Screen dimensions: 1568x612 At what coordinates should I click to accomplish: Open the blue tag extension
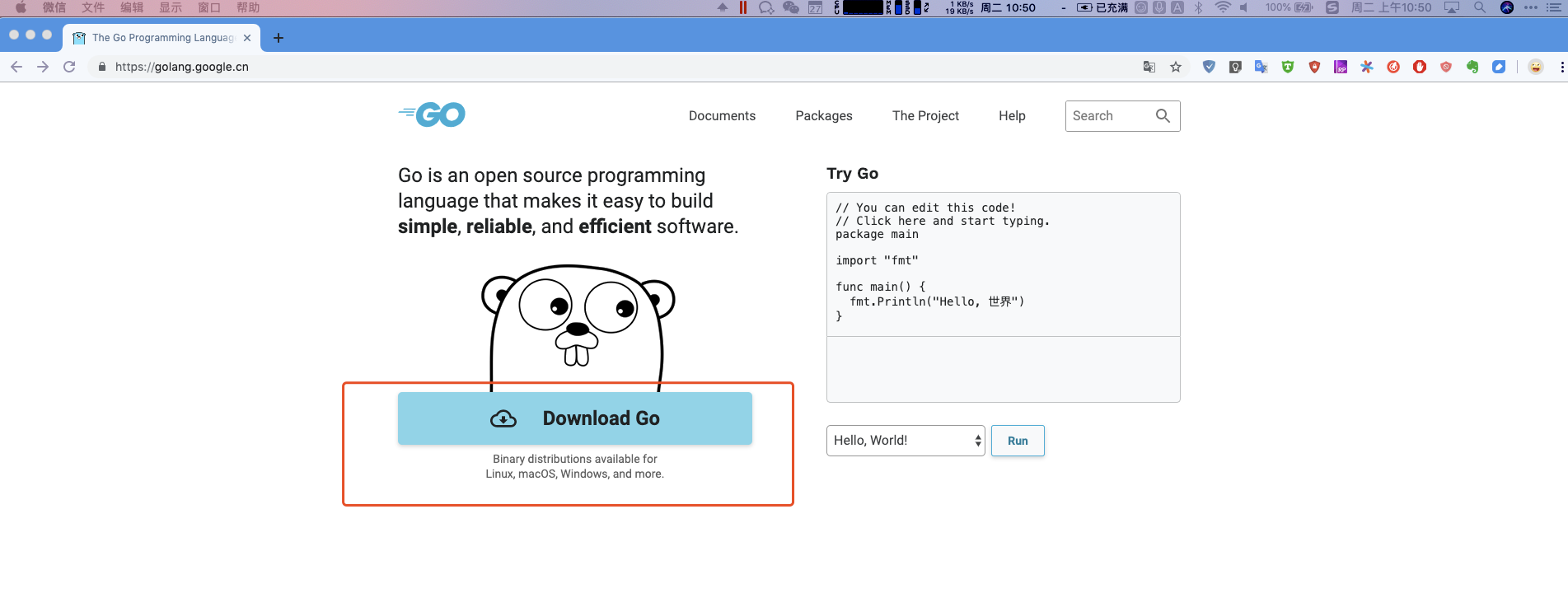click(1499, 67)
